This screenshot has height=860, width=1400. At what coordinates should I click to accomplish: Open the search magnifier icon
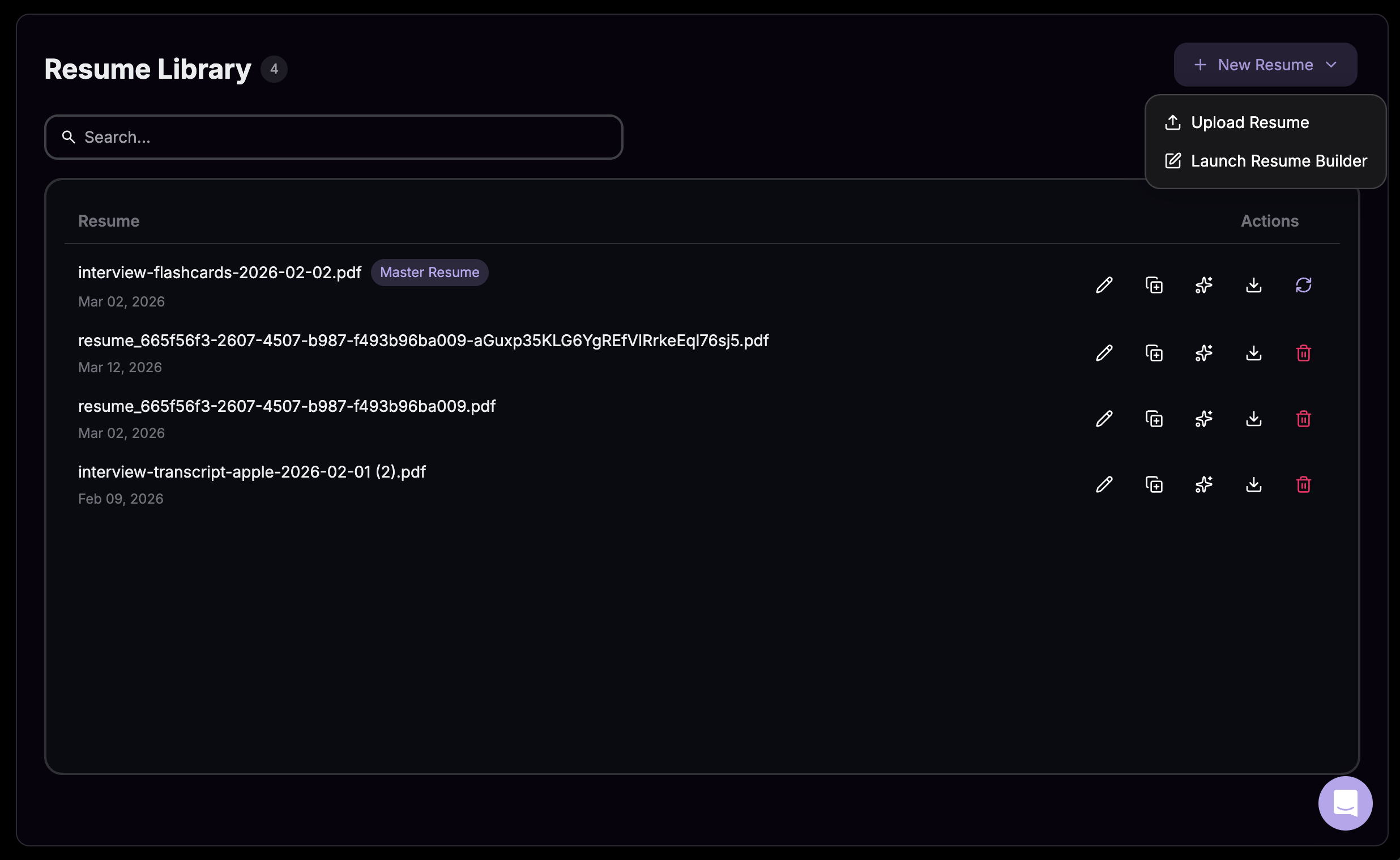point(68,137)
